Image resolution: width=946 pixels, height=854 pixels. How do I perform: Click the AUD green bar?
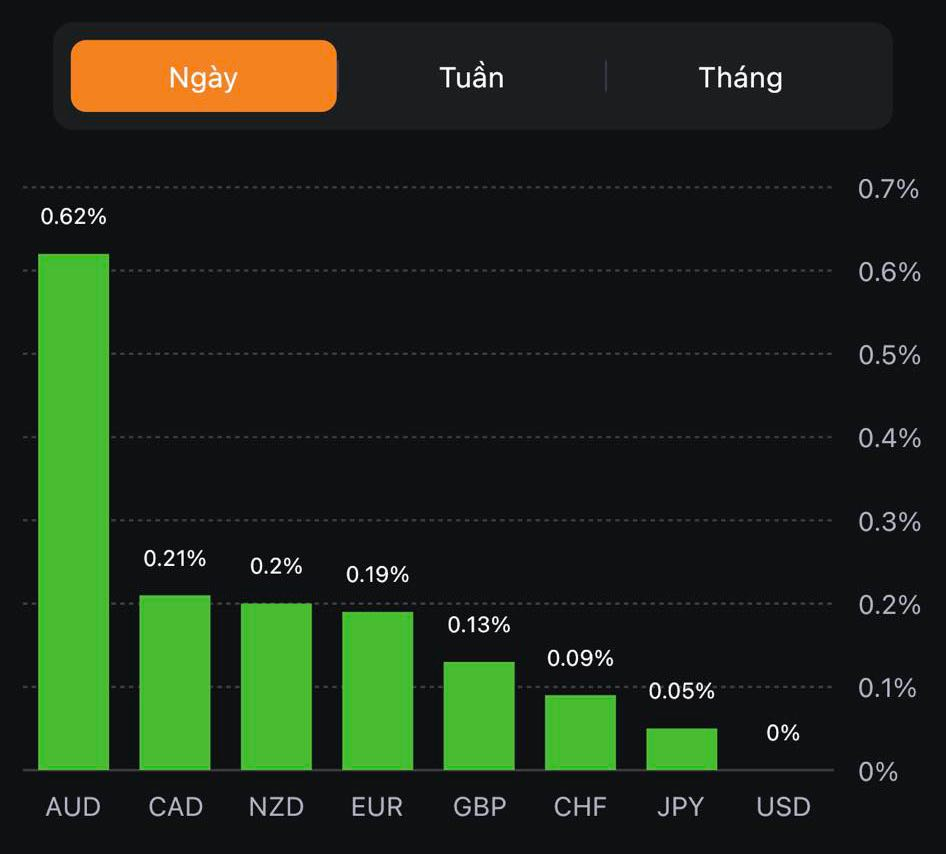click(x=74, y=511)
